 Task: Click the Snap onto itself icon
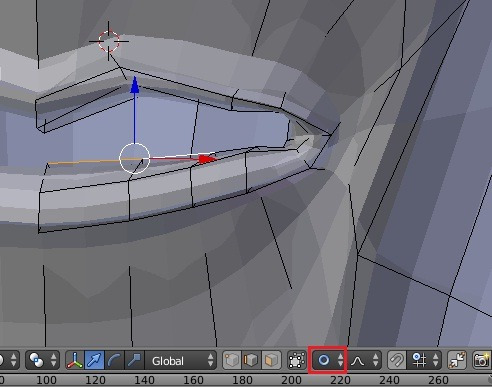coord(457,360)
